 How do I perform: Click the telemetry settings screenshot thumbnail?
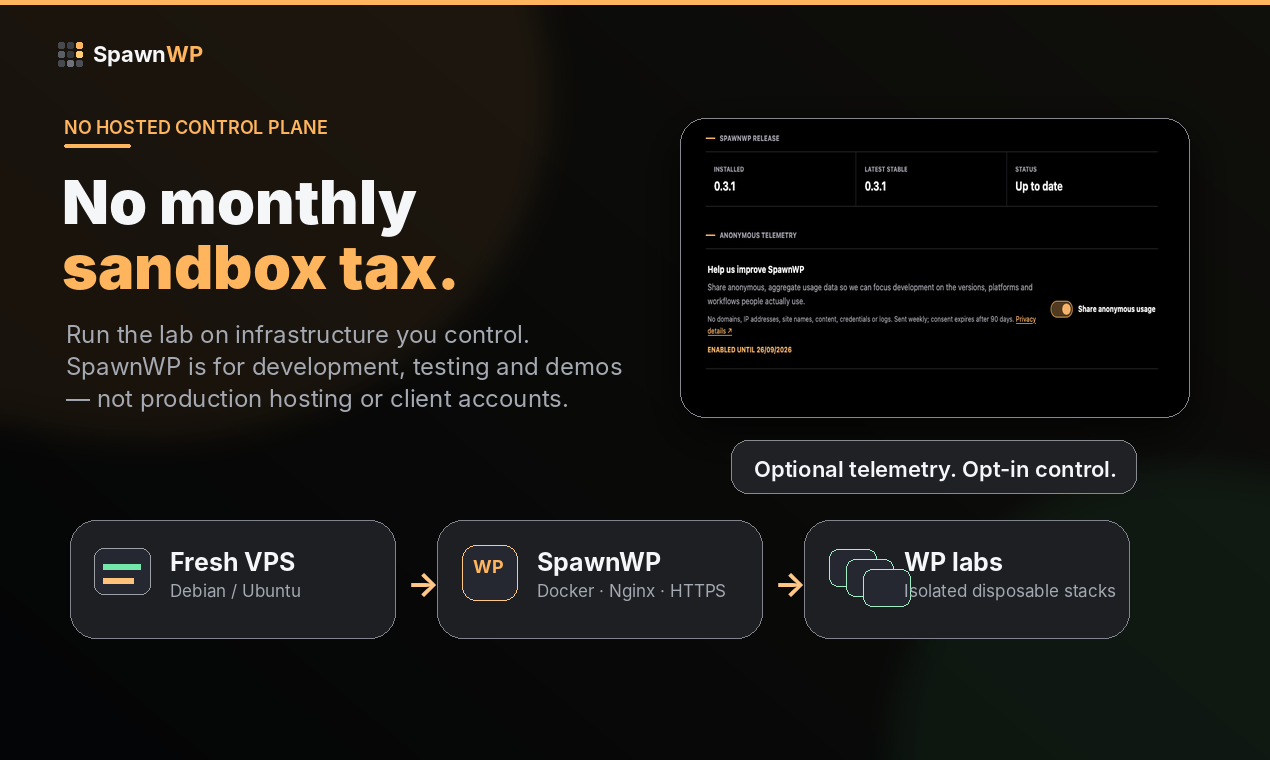coord(935,268)
